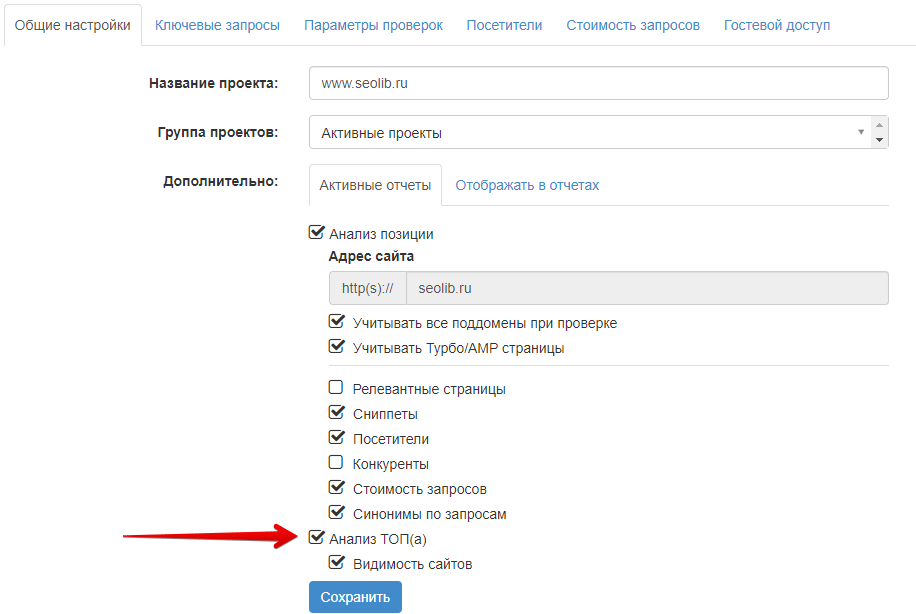Disable the Видимость сайтов checkbox
Image resolution: width=916 pixels, height=614 pixels.
[336, 563]
